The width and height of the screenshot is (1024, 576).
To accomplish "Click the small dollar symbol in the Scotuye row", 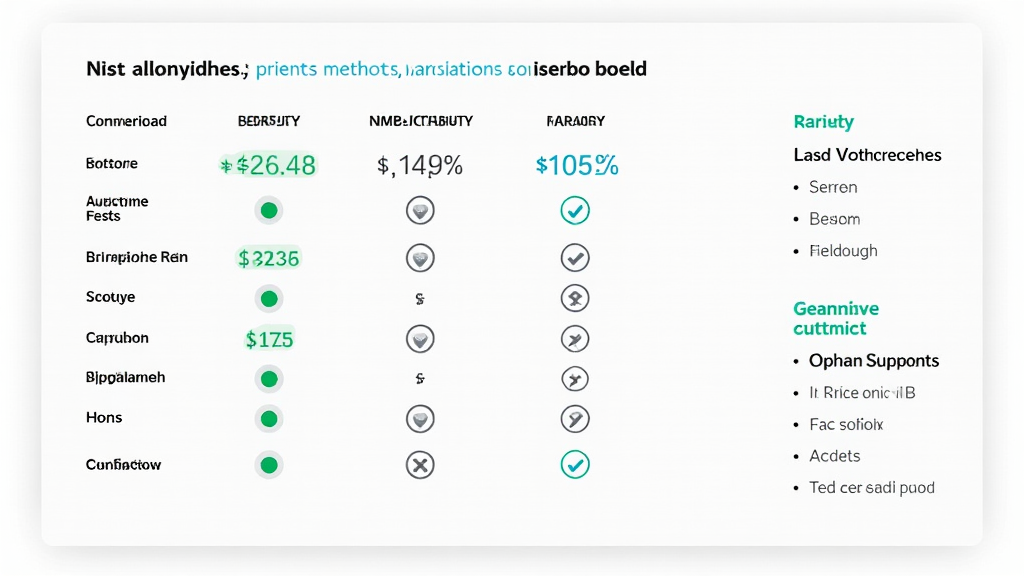I will [420, 298].
